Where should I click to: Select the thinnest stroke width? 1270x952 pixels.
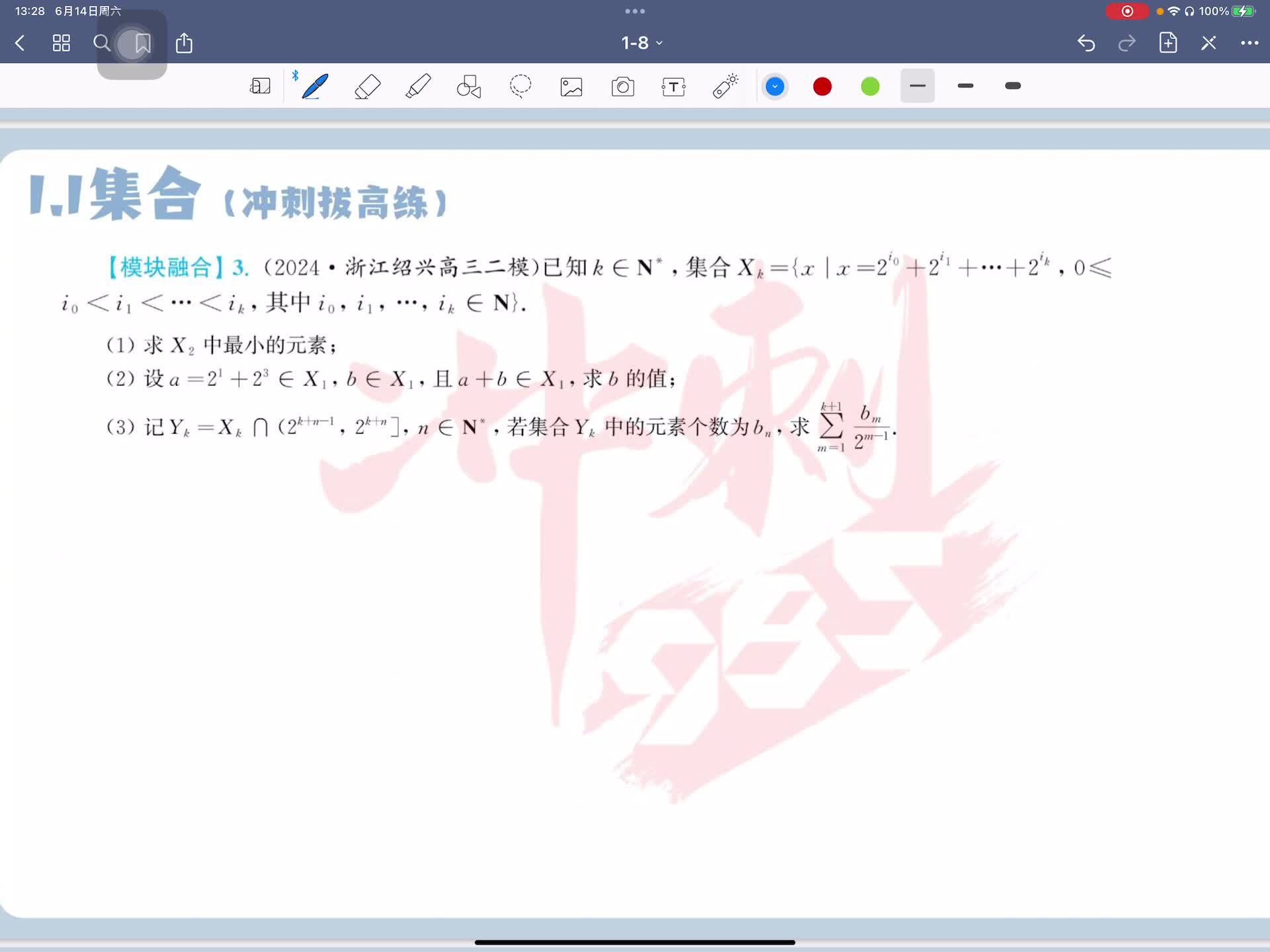pos(917,86)
